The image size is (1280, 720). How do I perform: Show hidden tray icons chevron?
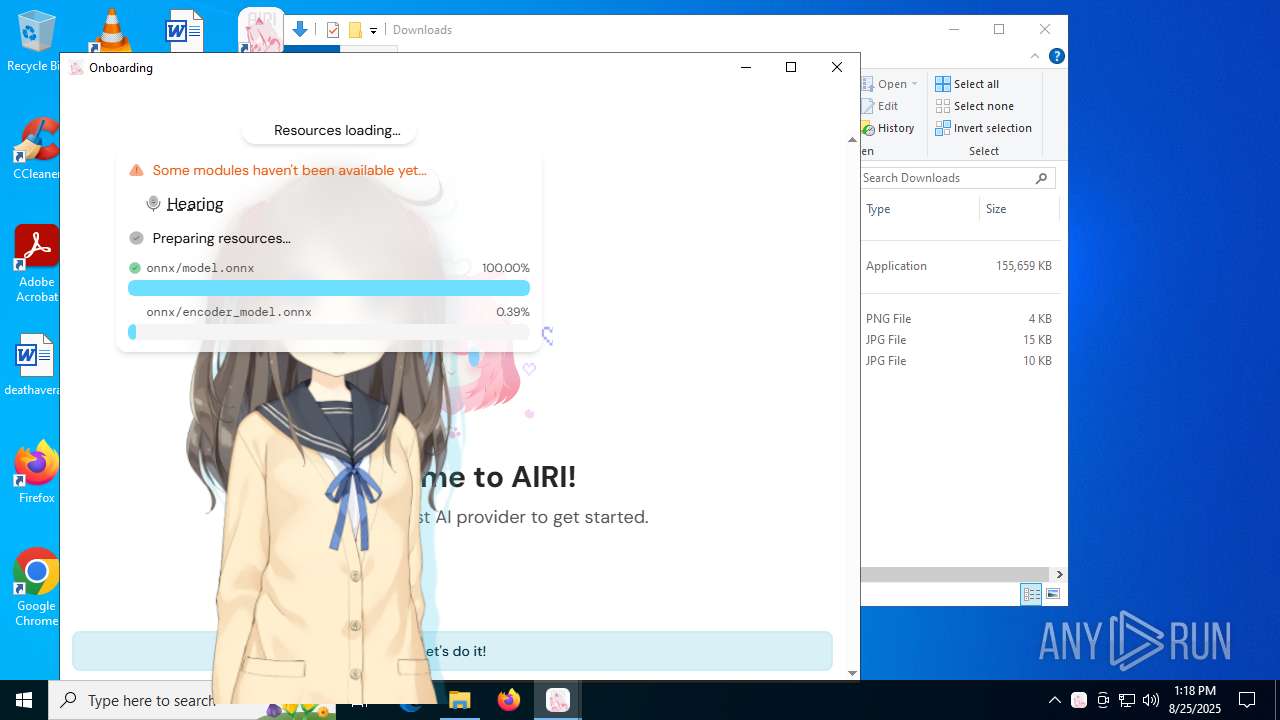pyautogui.click(x=1055, y=700)
